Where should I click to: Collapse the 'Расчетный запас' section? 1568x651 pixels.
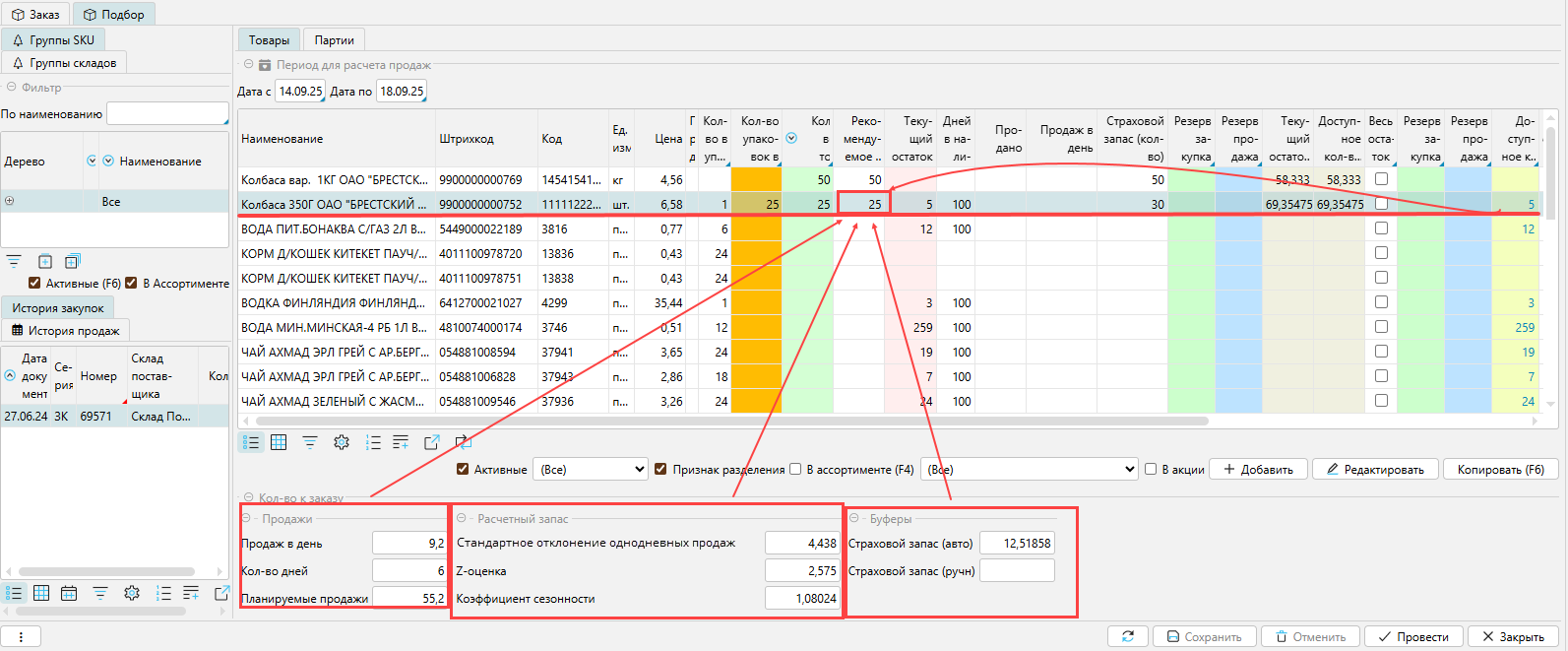pos(461,518)
